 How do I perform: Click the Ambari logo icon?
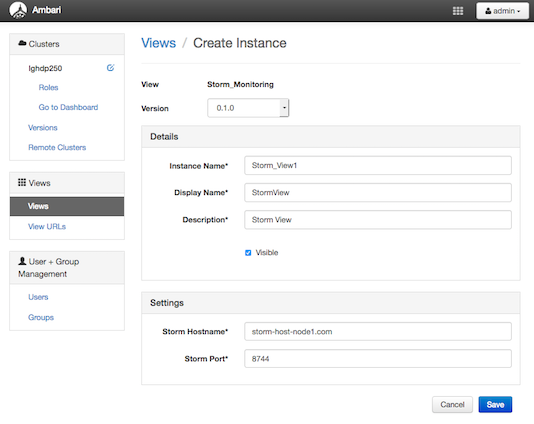click(x=18, y=10)
